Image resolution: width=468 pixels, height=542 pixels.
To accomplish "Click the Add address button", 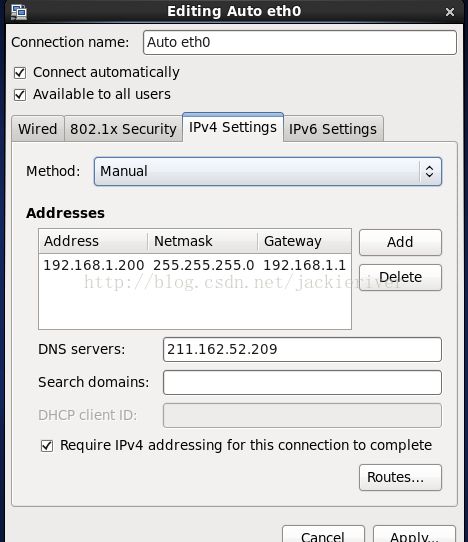I will pos(400,242).
